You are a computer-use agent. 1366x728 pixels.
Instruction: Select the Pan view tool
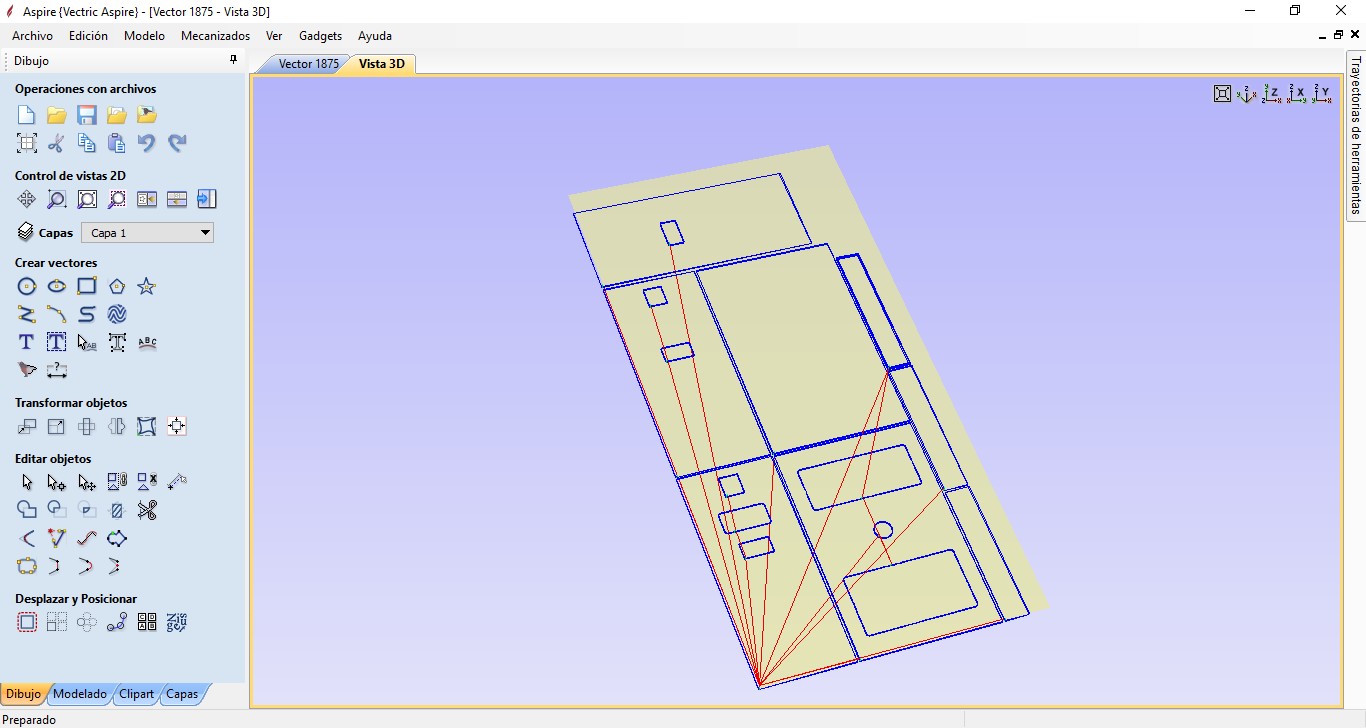27,199
